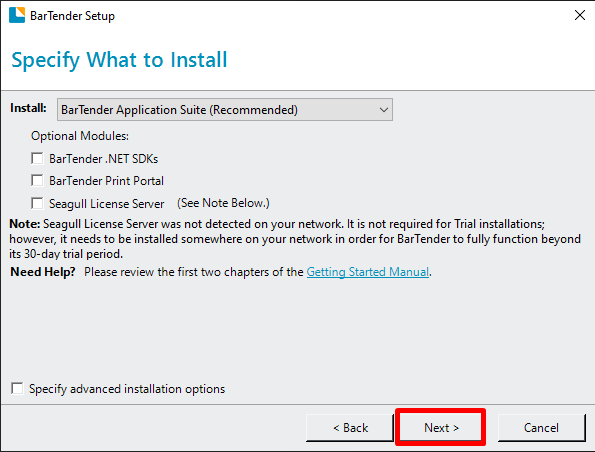Tick the Seagull License Server checkbox
Image resolution: width=595 pixels, height=452 pixels.
click(37, 203)
